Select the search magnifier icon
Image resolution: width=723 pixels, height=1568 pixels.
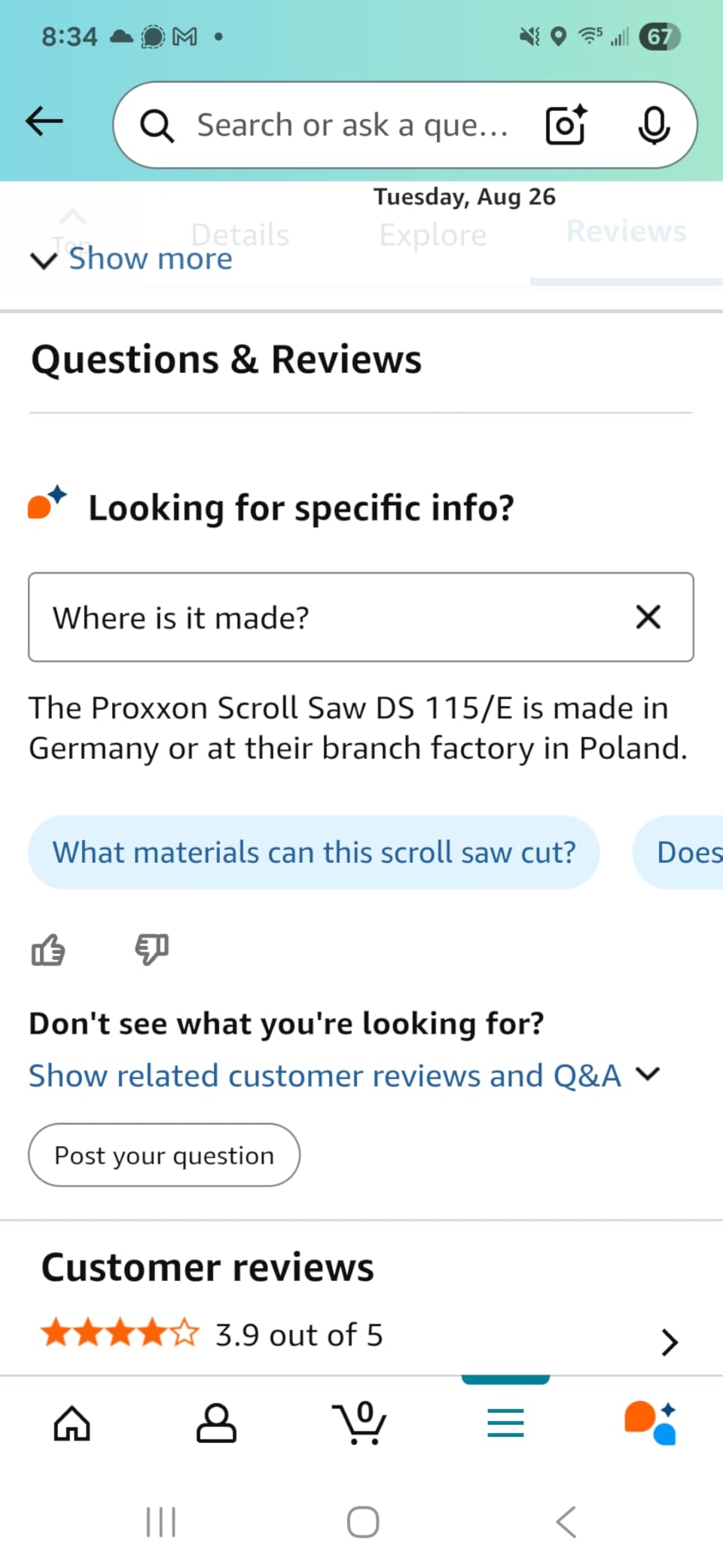157,124
